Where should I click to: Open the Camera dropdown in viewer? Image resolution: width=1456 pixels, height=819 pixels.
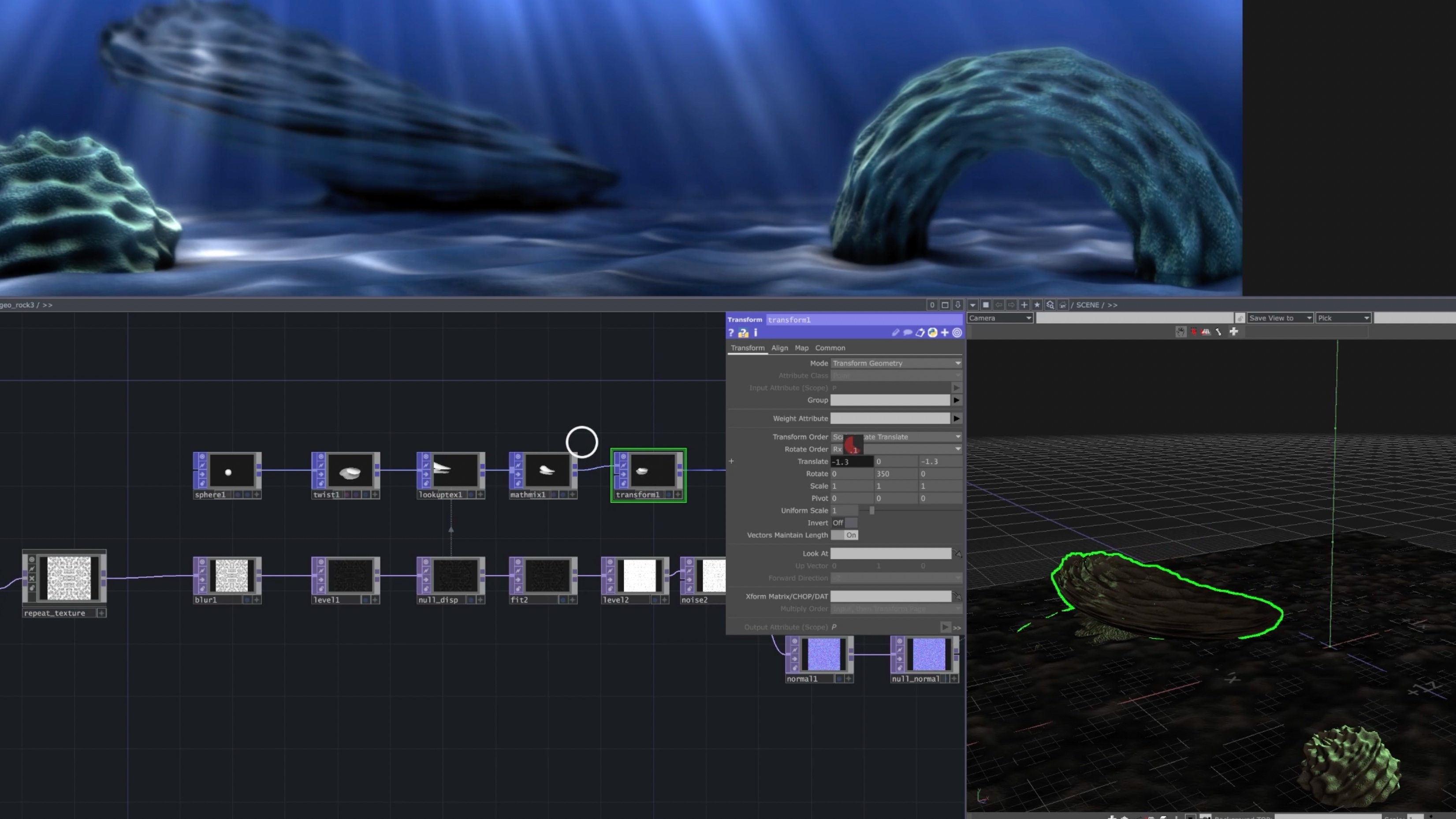click(1000, 318)
